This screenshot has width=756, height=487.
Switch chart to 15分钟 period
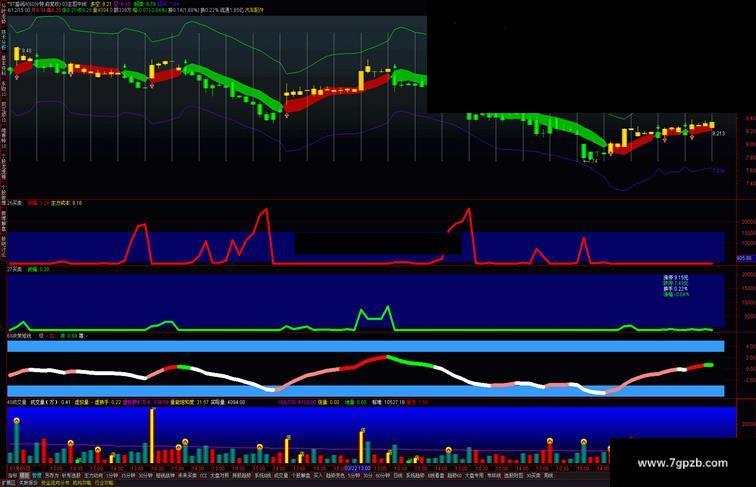click(x=128, y=476)
